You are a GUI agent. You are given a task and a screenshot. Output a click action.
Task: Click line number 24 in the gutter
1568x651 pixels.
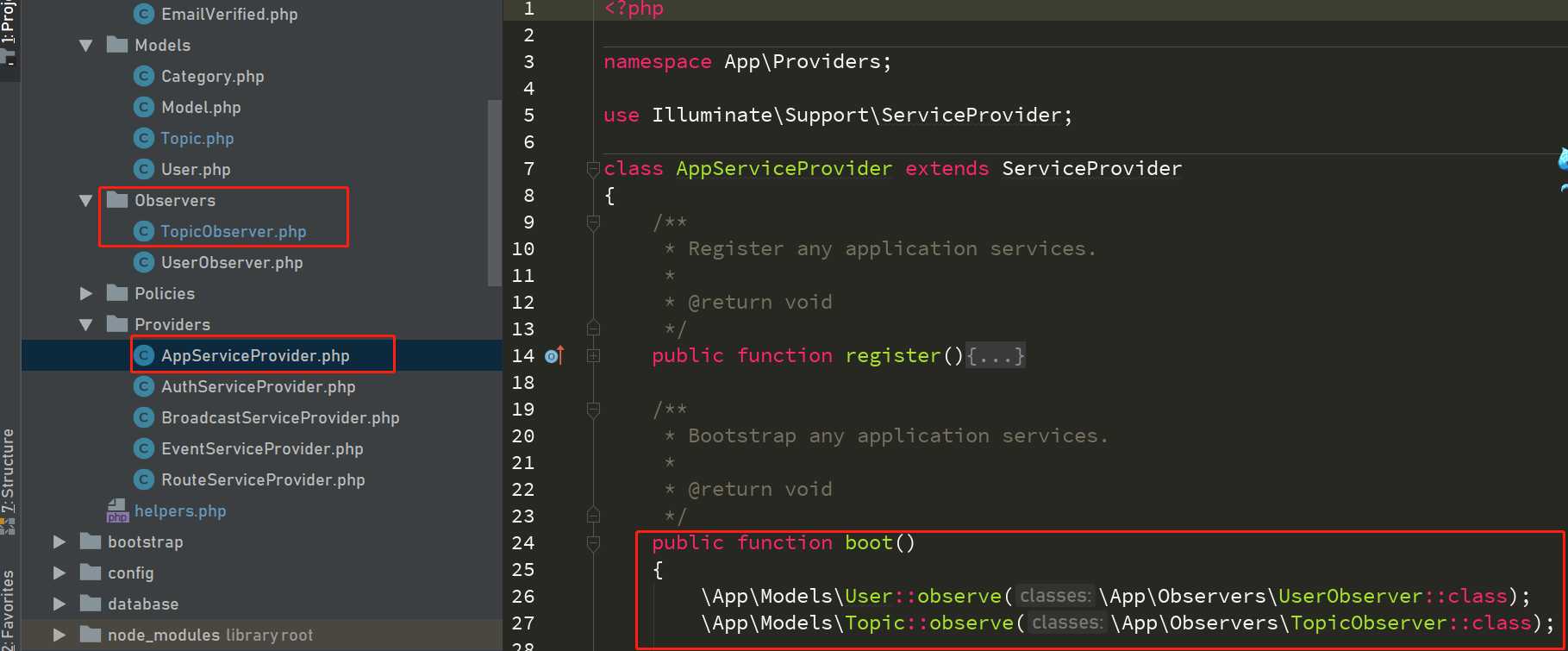(x=522, y=542)
